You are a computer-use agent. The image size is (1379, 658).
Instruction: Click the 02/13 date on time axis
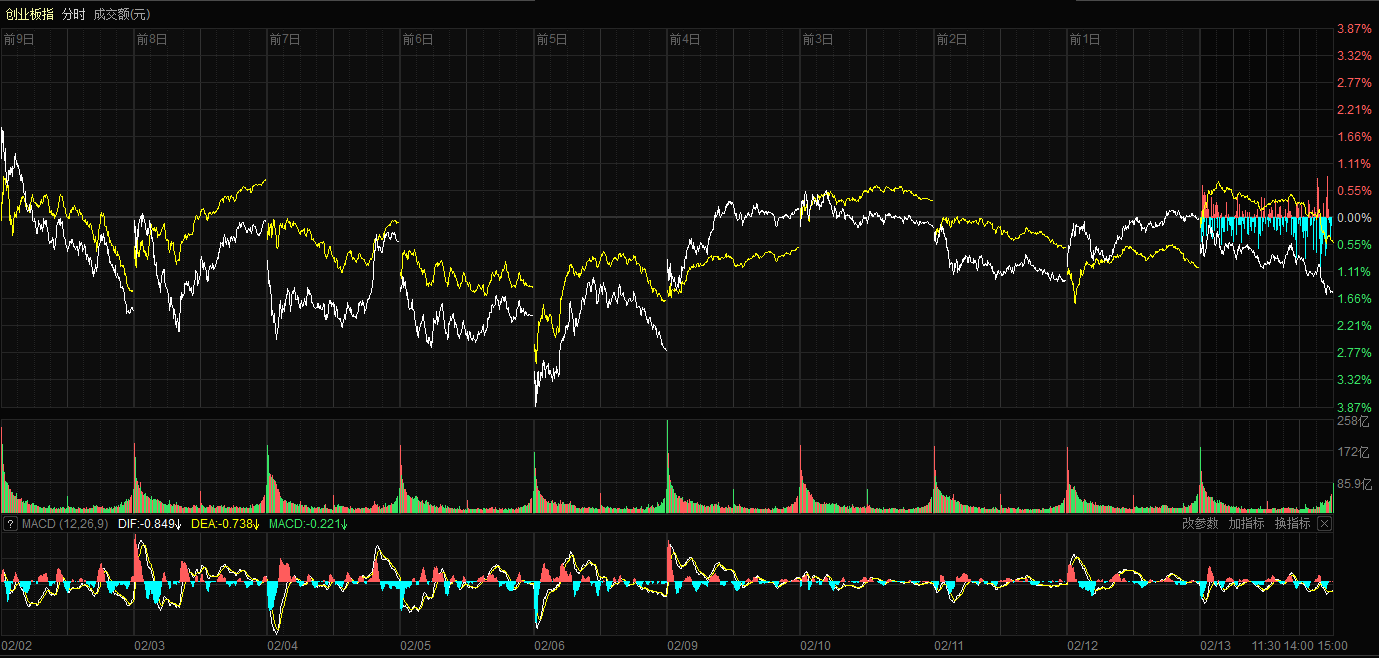[x=1216, y=646]
